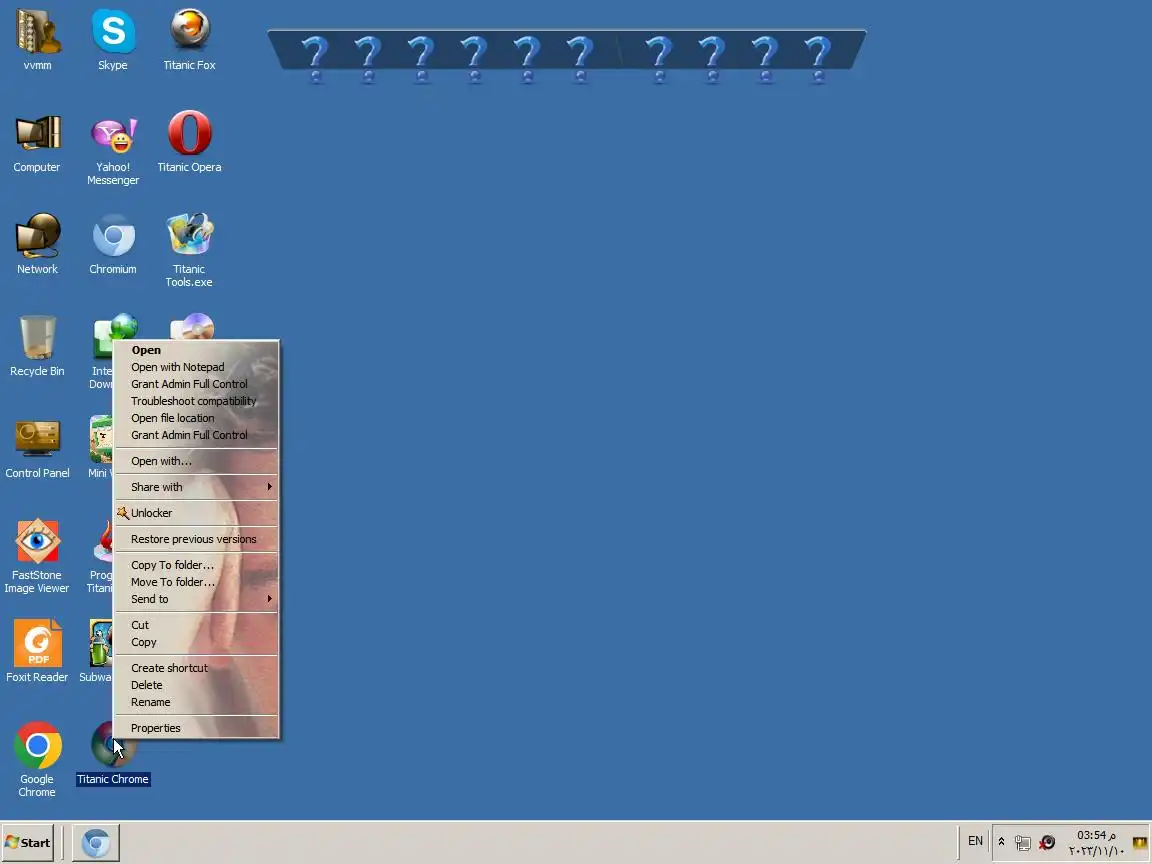
Task: Select Restore previous versions
Action: point(197,539)
